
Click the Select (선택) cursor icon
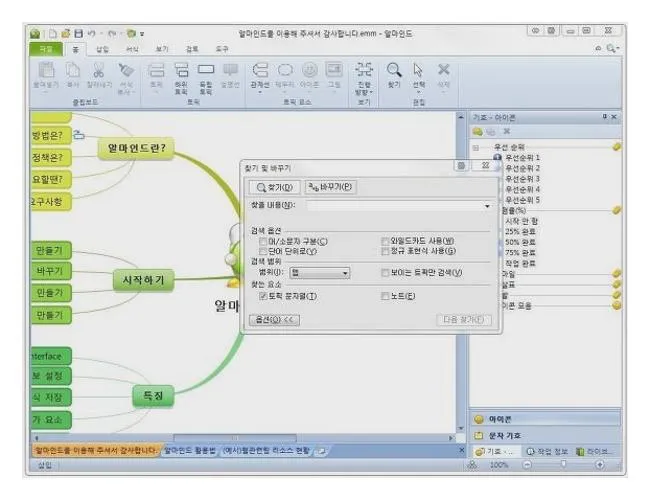point(418,70)
